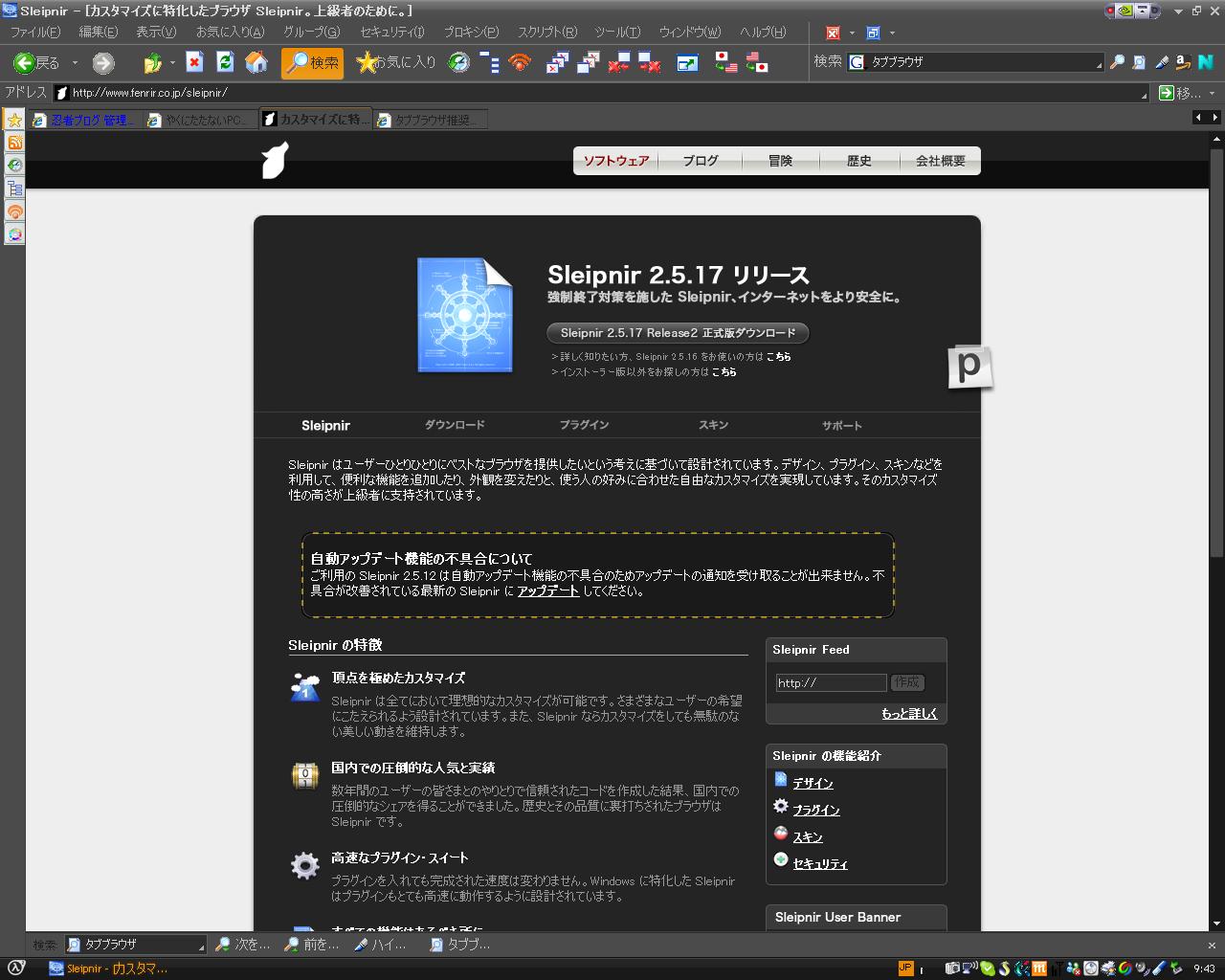Screen dimensions: 1225x980
Task: Open the お気に入り(A) menu
Action: pyautogui.click(x=231, y=32)
